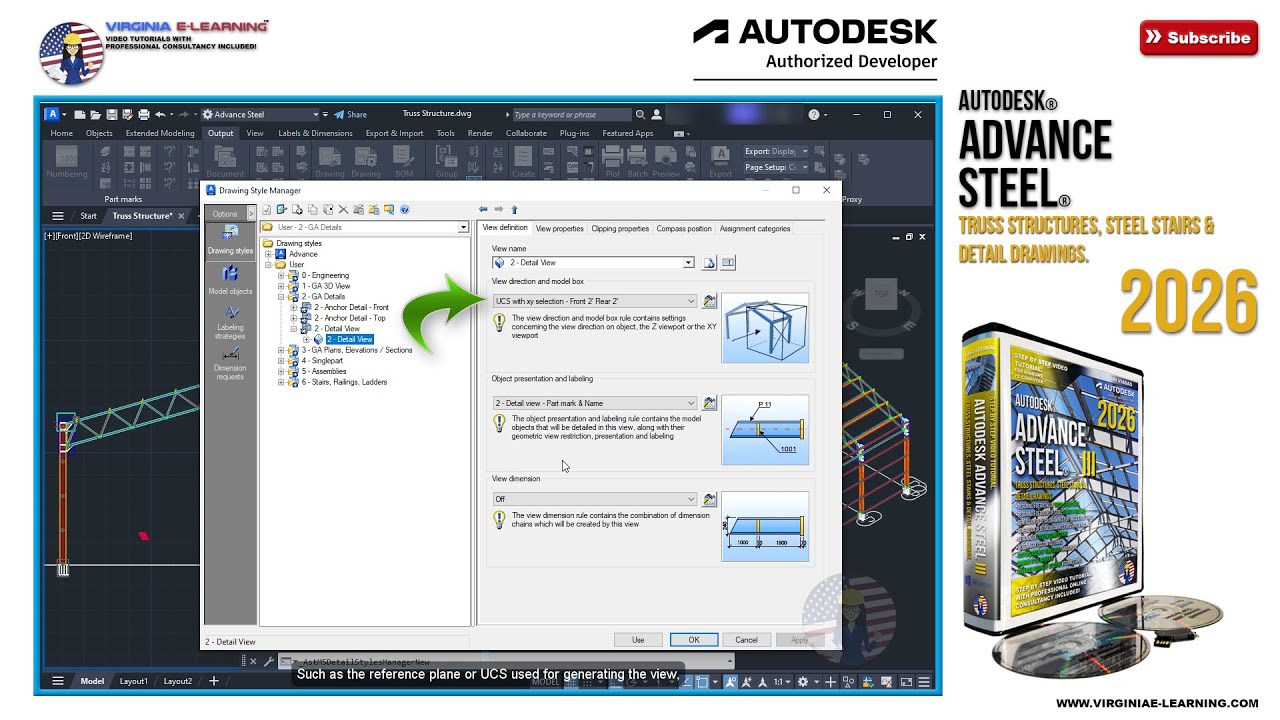Expand the '5 - Assemblies' node
The height and width of the screenshot is (720, 1280).
281,371
